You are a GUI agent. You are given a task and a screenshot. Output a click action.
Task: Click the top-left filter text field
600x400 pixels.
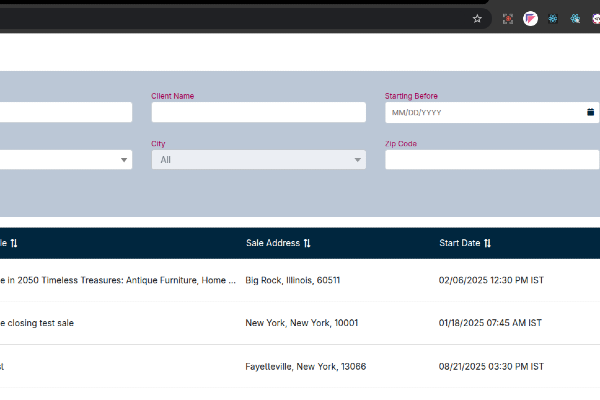point(65,112)
